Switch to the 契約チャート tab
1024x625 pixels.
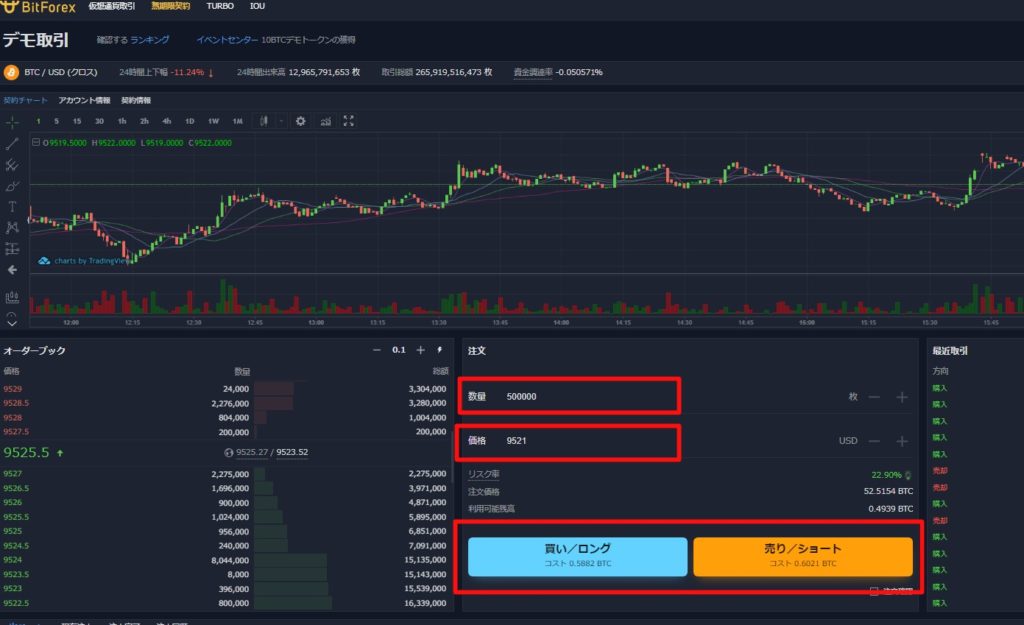25,100
